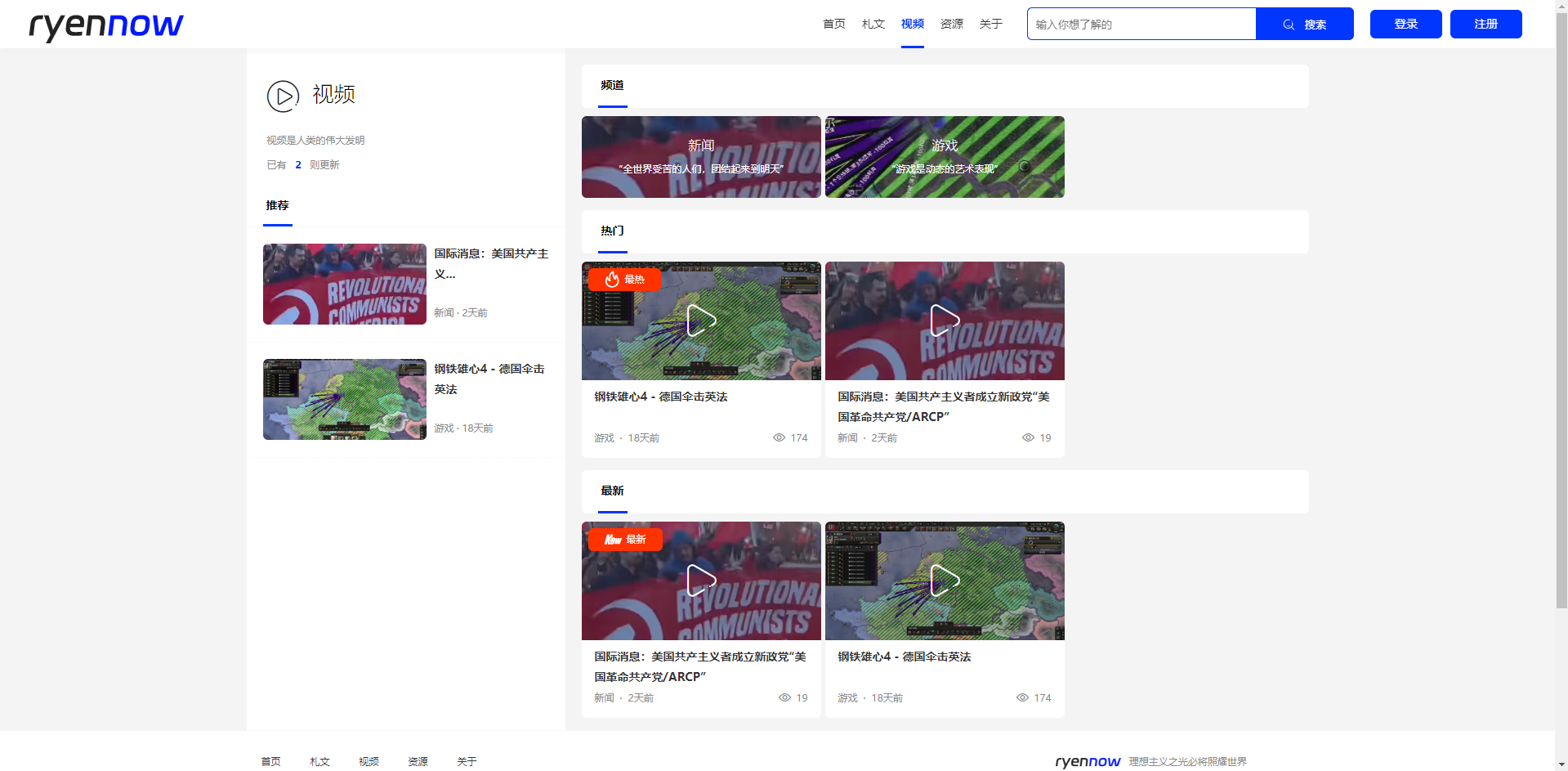1568x771 pixels.
Task: Select the 频道 section tab
Action: click(x=612, y=85)
